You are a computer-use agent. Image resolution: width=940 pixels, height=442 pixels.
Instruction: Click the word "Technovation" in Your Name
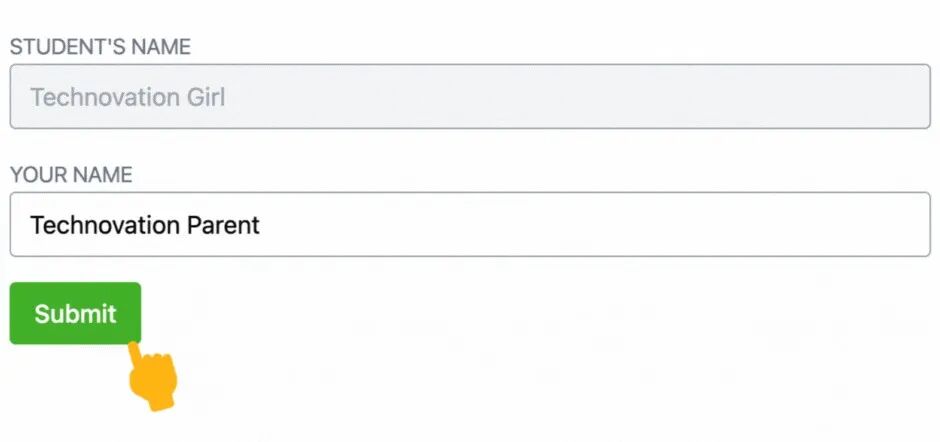(92, 225)
